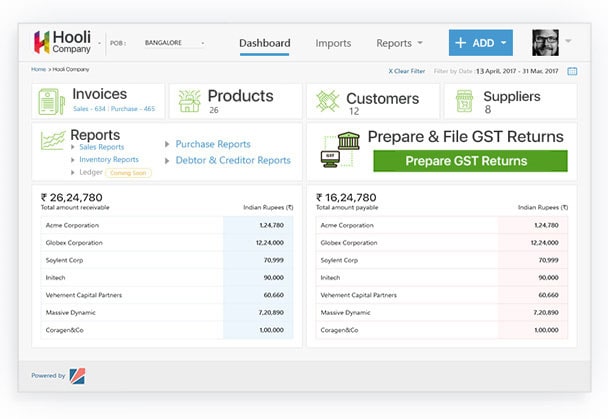Open the Home breadcrumb link
This screenshot has height=419, width=608.
[38, 69]
